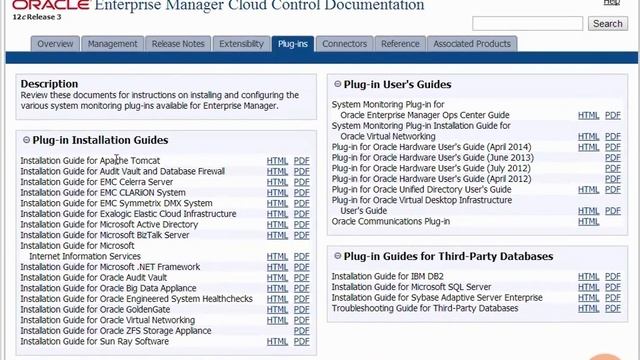Open HTML for Oracle Communications Plug-in
Viewport: 640px width, 360px height.
(588, 222)
